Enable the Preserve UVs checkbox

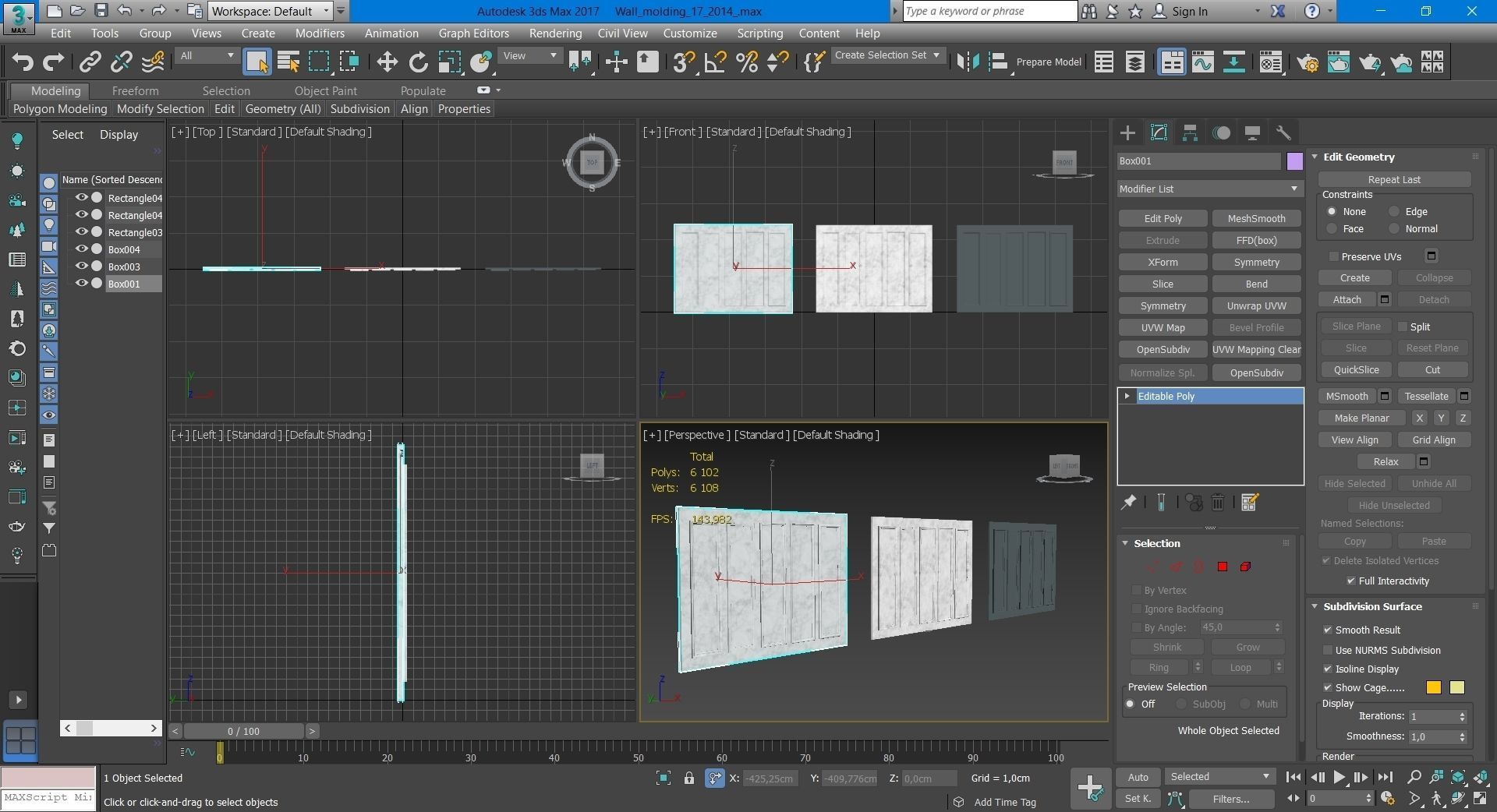click(1334, 256)
